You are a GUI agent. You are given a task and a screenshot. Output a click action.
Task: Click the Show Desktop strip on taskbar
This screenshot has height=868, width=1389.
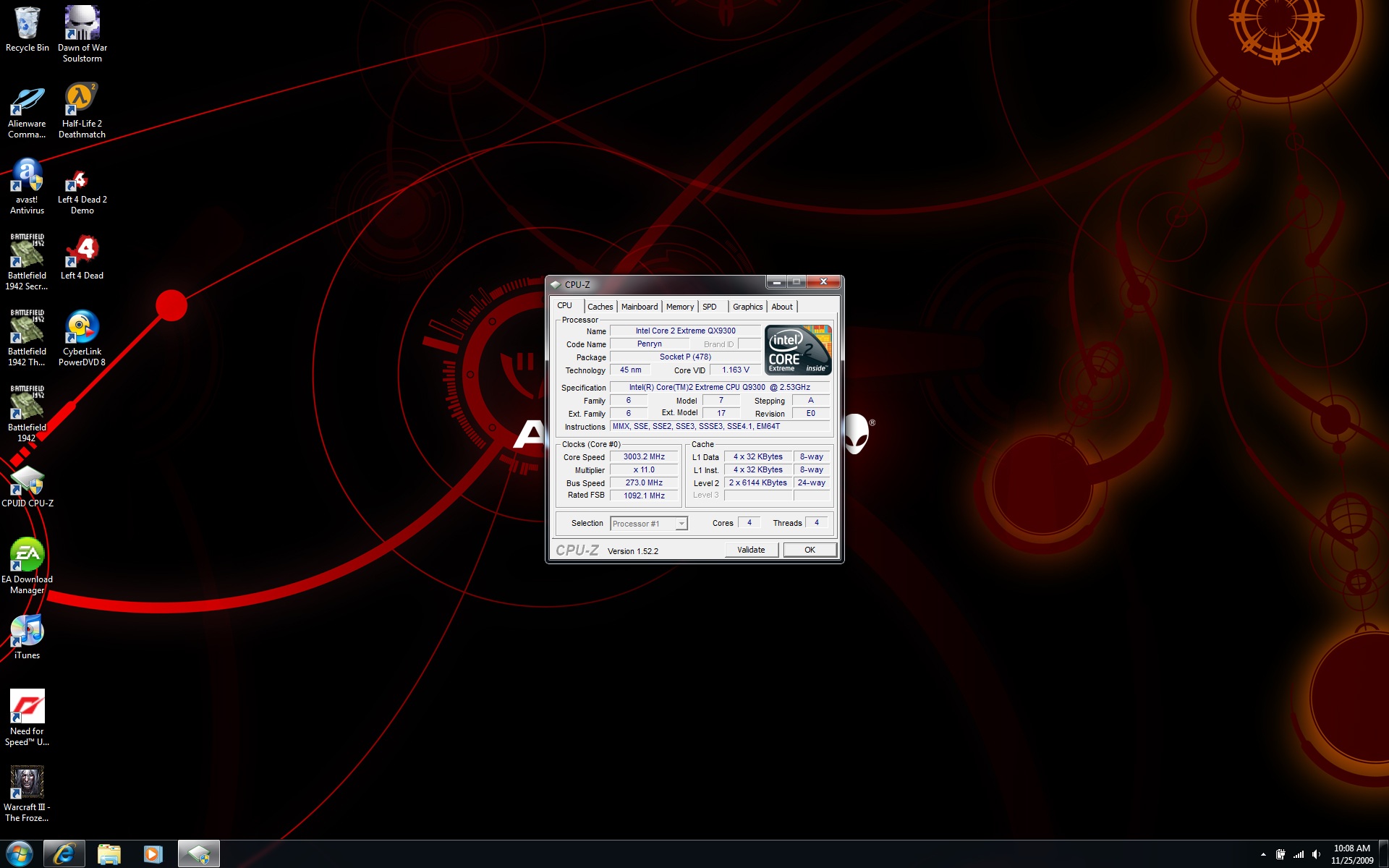pos(1384,854)
